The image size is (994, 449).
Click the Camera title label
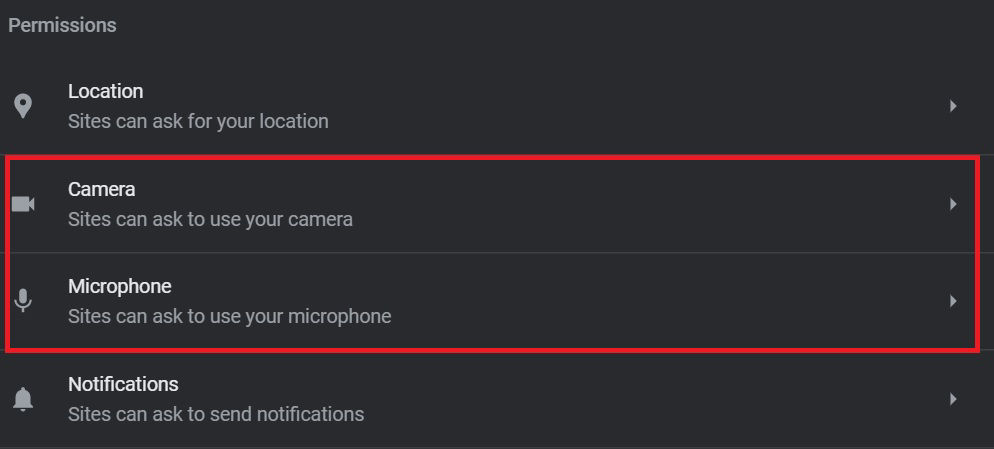pos(101,189)
